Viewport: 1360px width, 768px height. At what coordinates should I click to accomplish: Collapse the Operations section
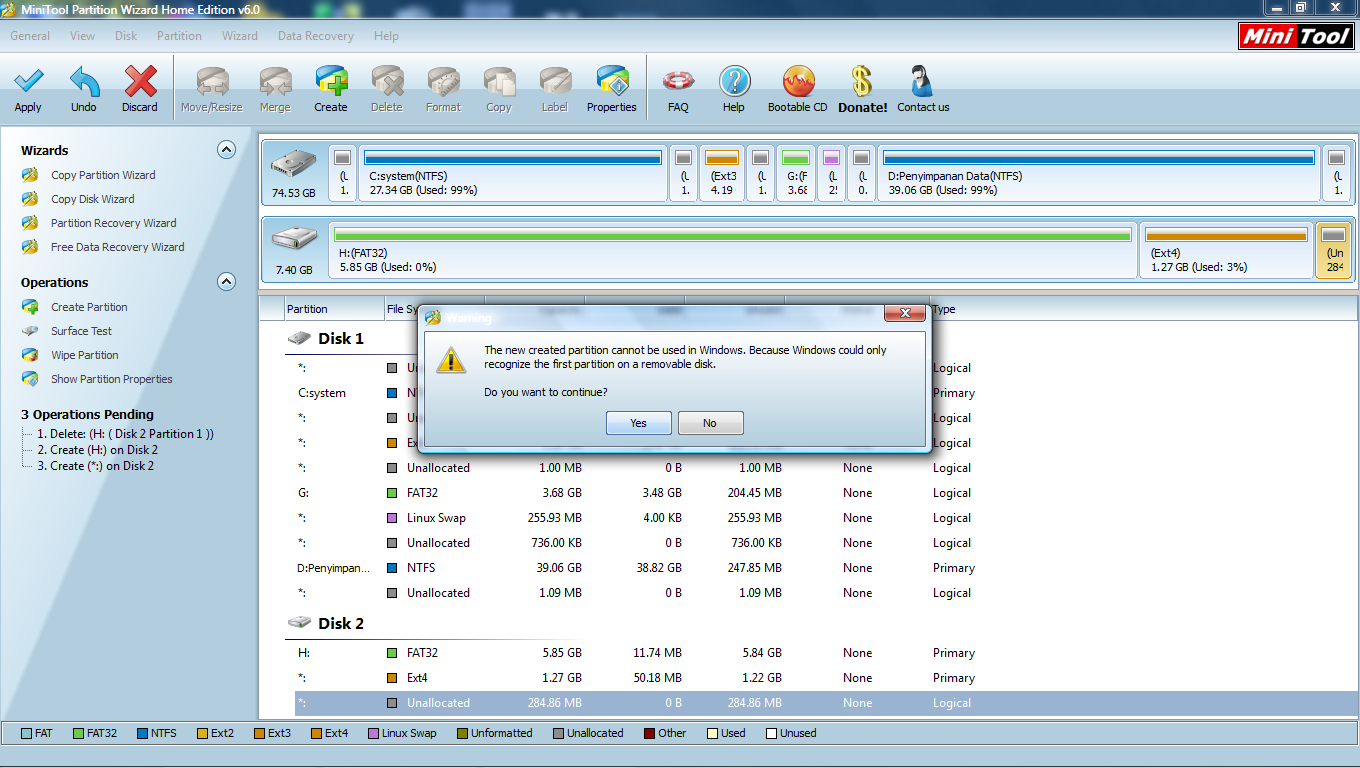pyautogui.click(x=227, y=282)
